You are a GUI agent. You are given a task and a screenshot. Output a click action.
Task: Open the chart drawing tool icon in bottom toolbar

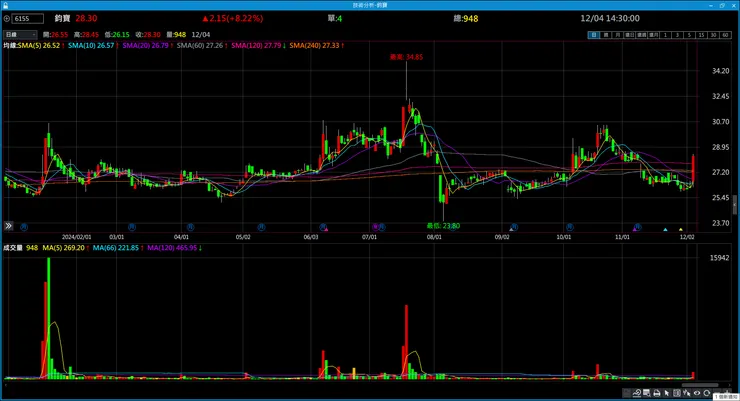pyautogui.click(x=637, y=393)
